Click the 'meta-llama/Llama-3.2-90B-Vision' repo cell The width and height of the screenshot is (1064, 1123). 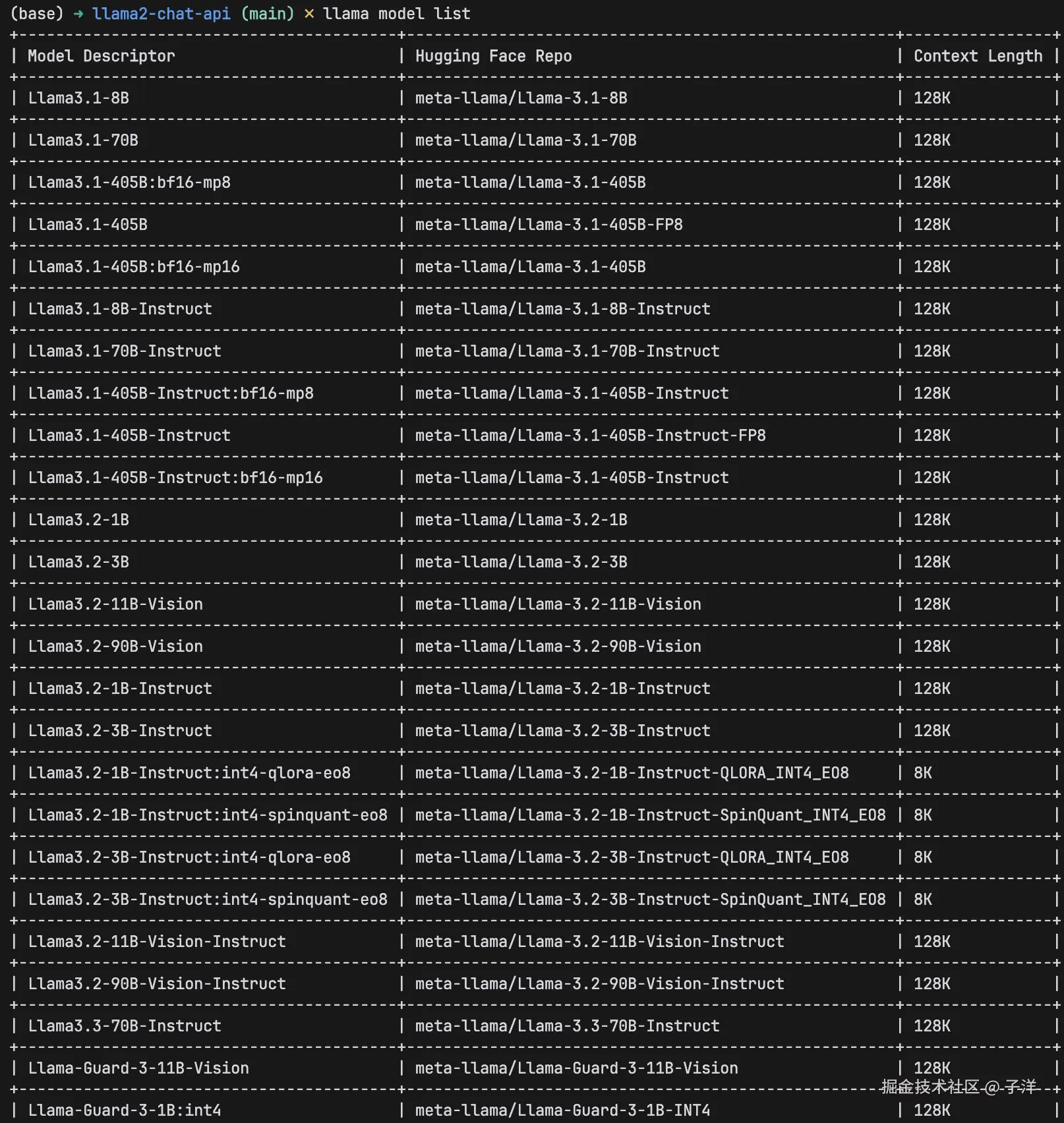tap(558, 647)
